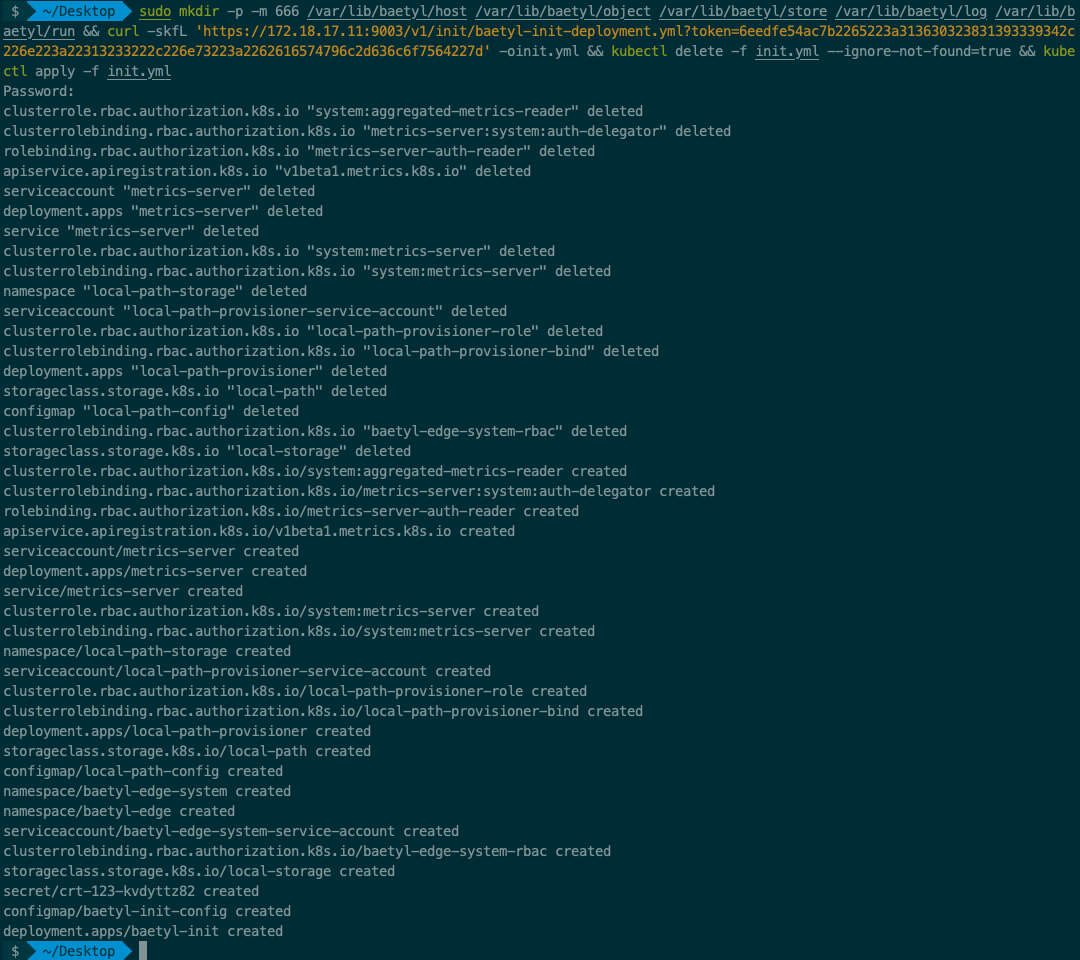Click the 'sudo' command word
The image size is (1080, 960).
[x=155, y=12]
